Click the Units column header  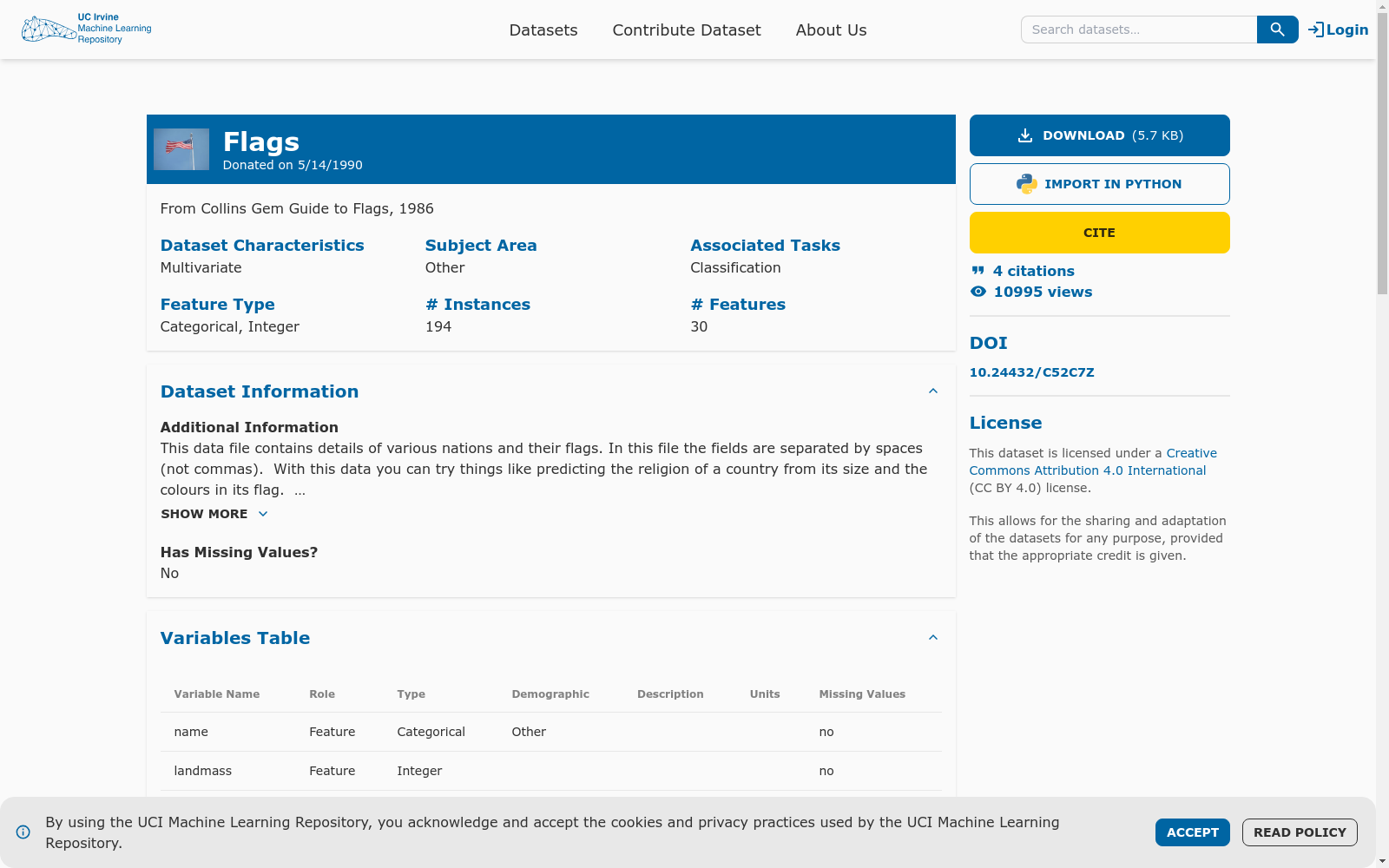(765, 694)
